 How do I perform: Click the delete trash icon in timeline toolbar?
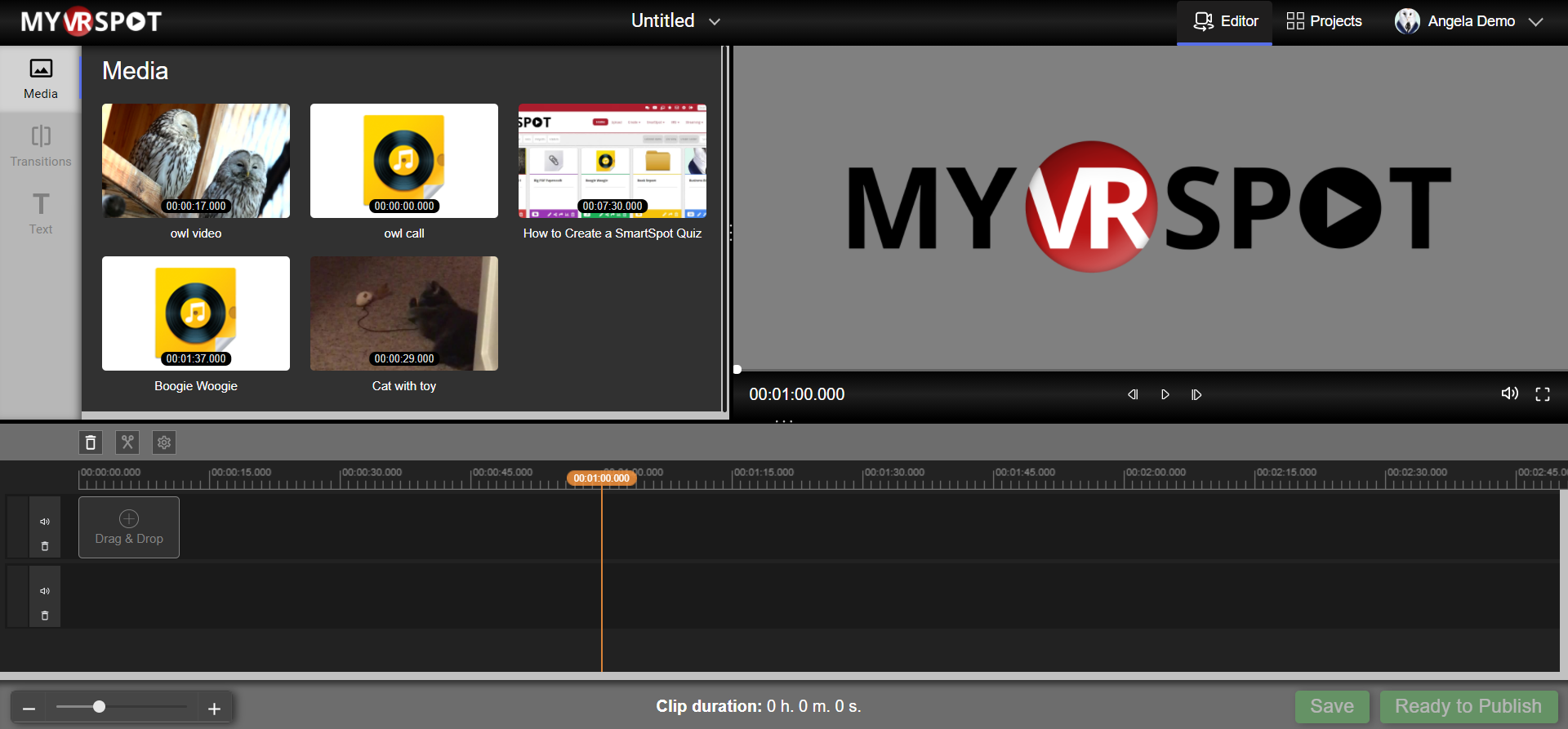click(91, 442)
